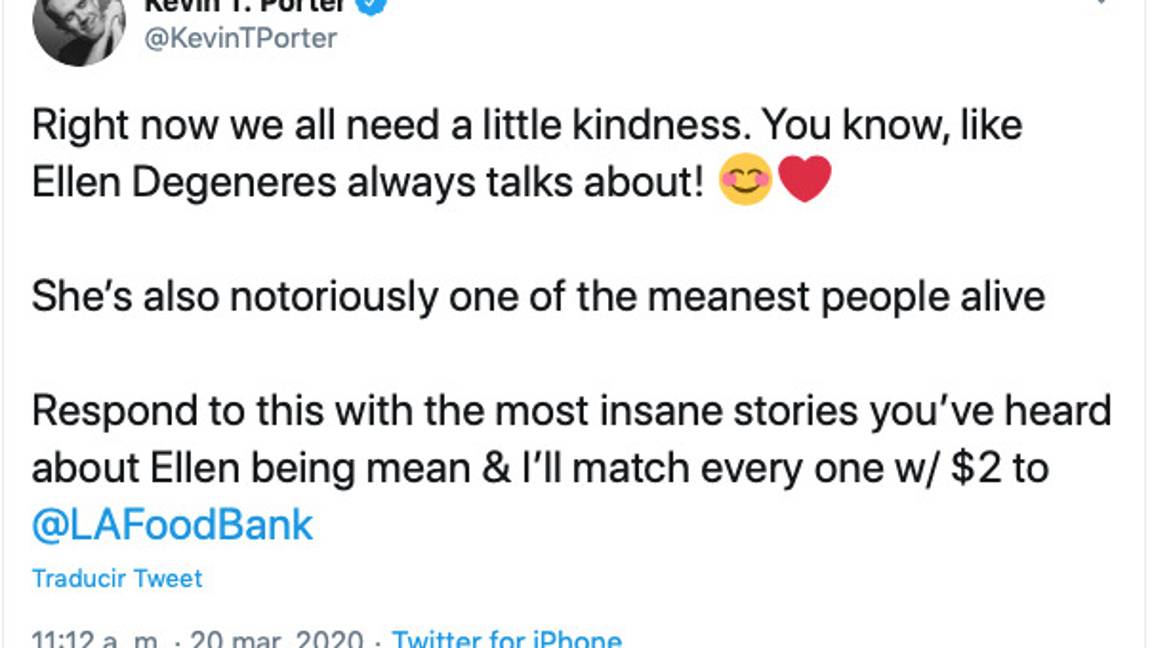The image size is (1152, 648).
Task: Click the "She's also notoriously" sentence
Action: (538, 297)
